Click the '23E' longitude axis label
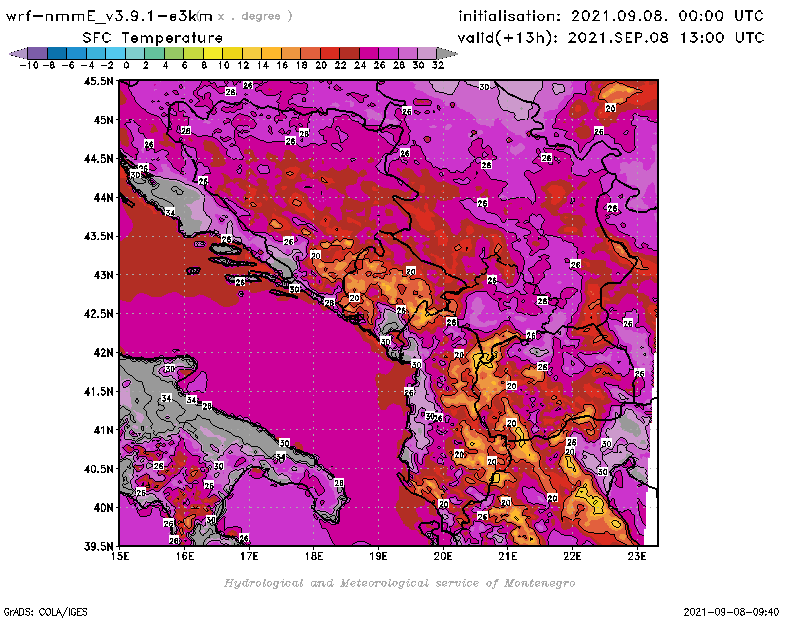This screenshot has height=618, width=800. point(637,556)
